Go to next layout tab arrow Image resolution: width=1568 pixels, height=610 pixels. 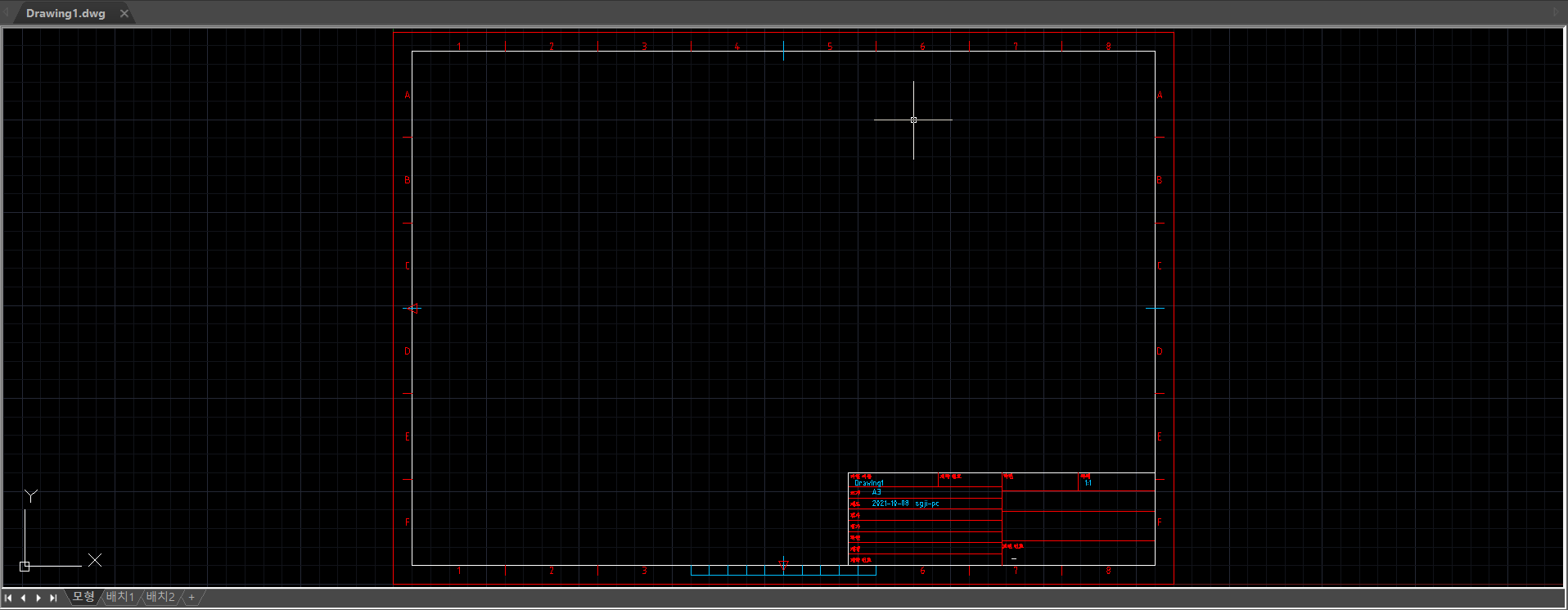coord(38,598)
